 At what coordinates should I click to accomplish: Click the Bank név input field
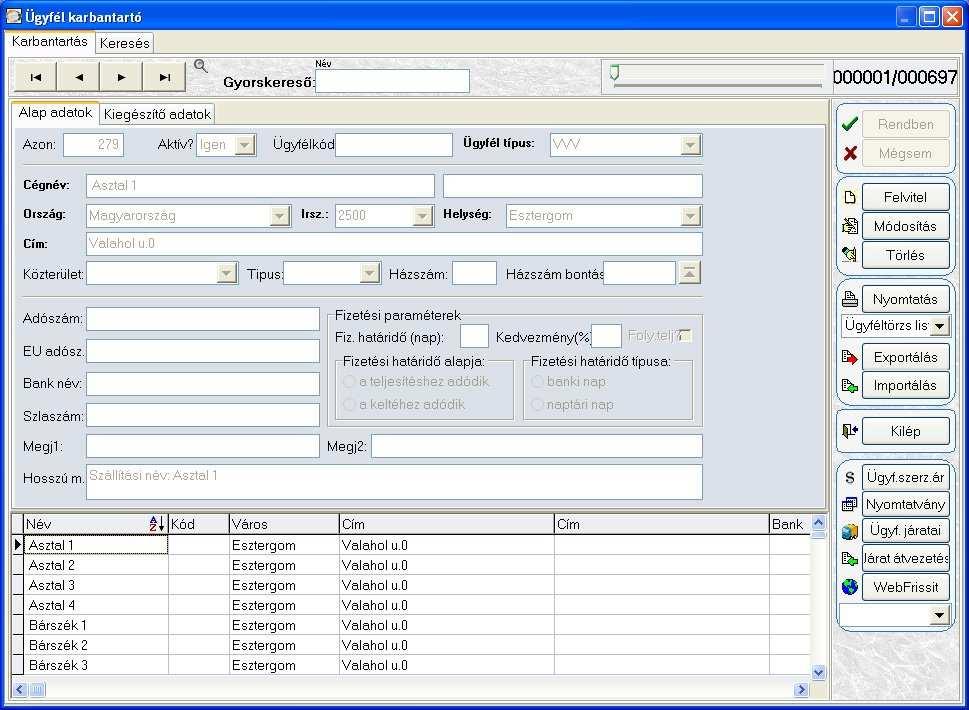tap(203, 384)
